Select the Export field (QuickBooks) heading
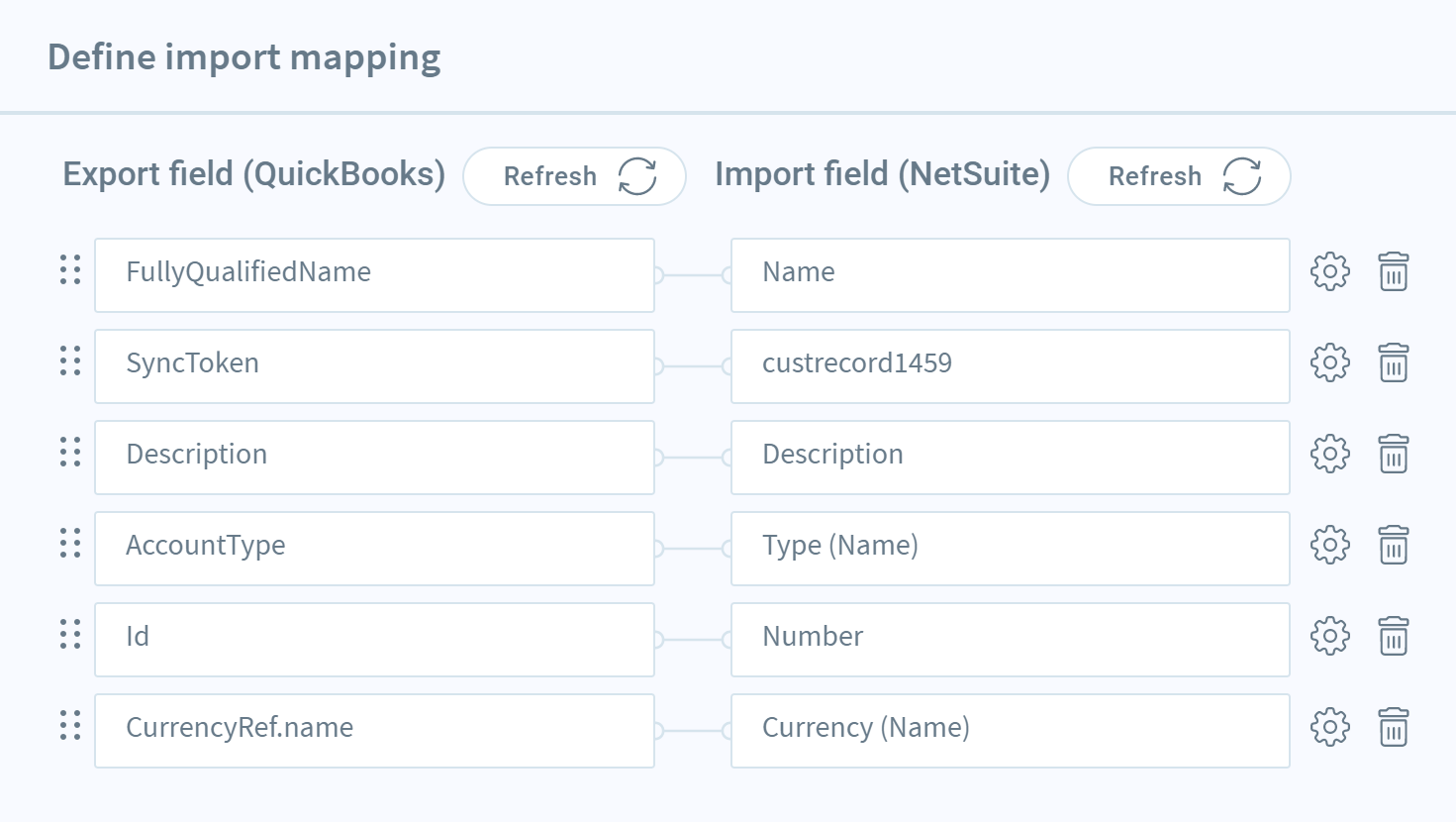This screenshot has width=1456, height=822. pos(254,174)
